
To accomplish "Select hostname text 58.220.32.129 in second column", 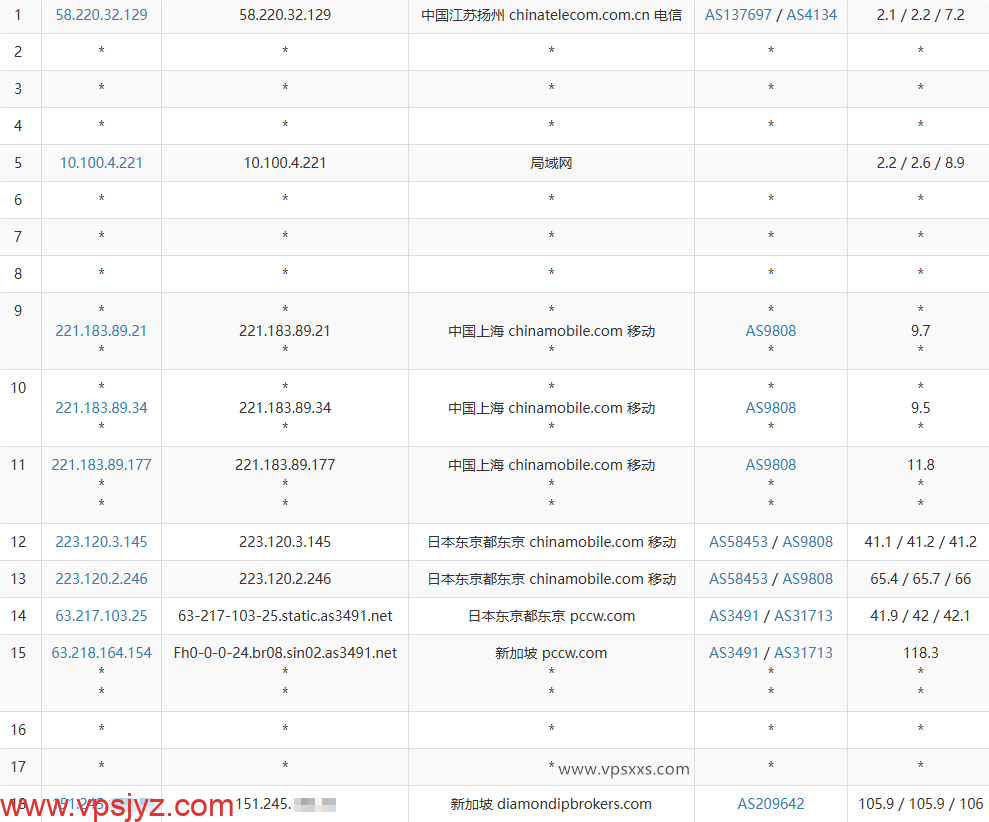I will [285, 15].
